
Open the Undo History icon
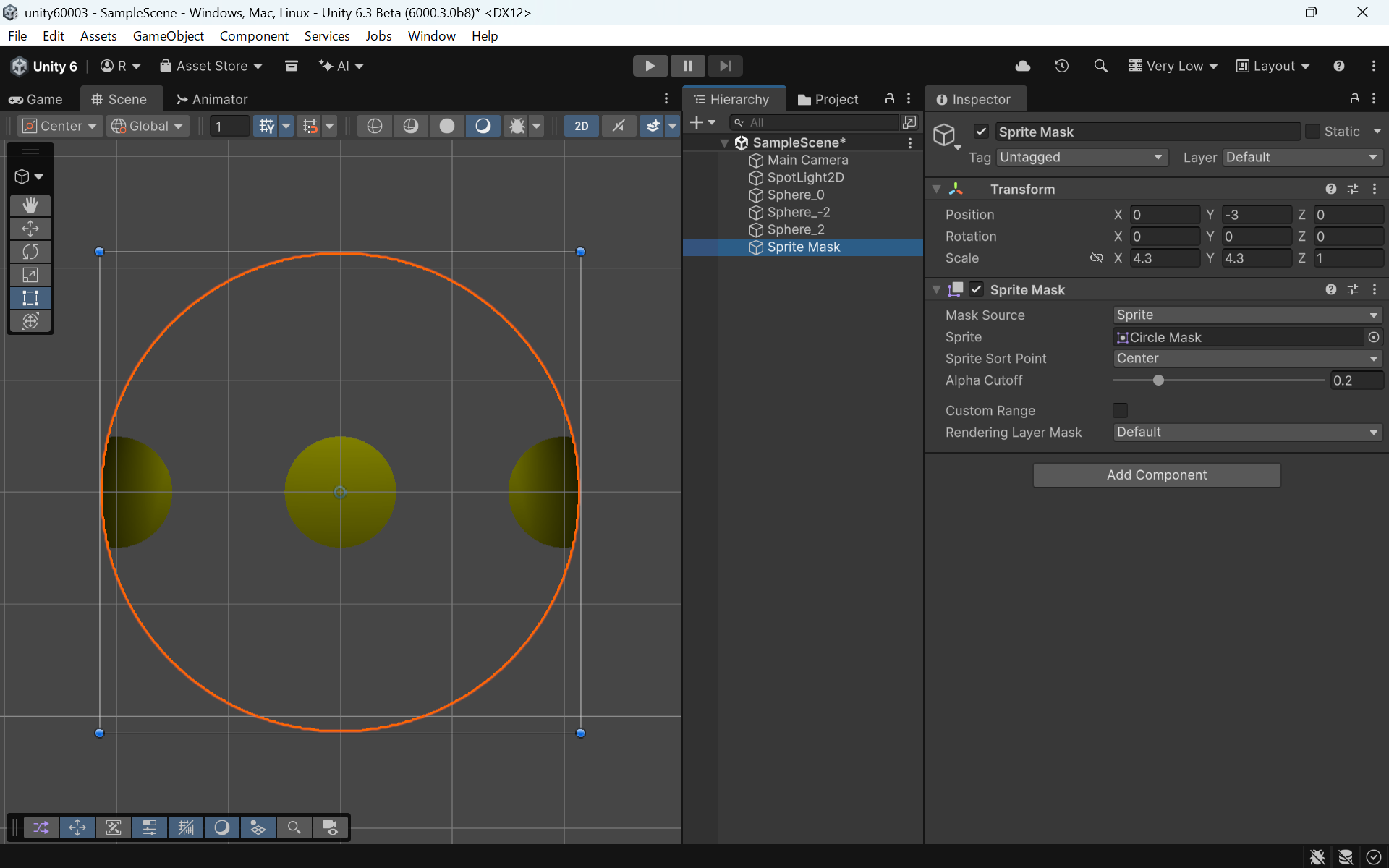click(x=1061, y=66)
